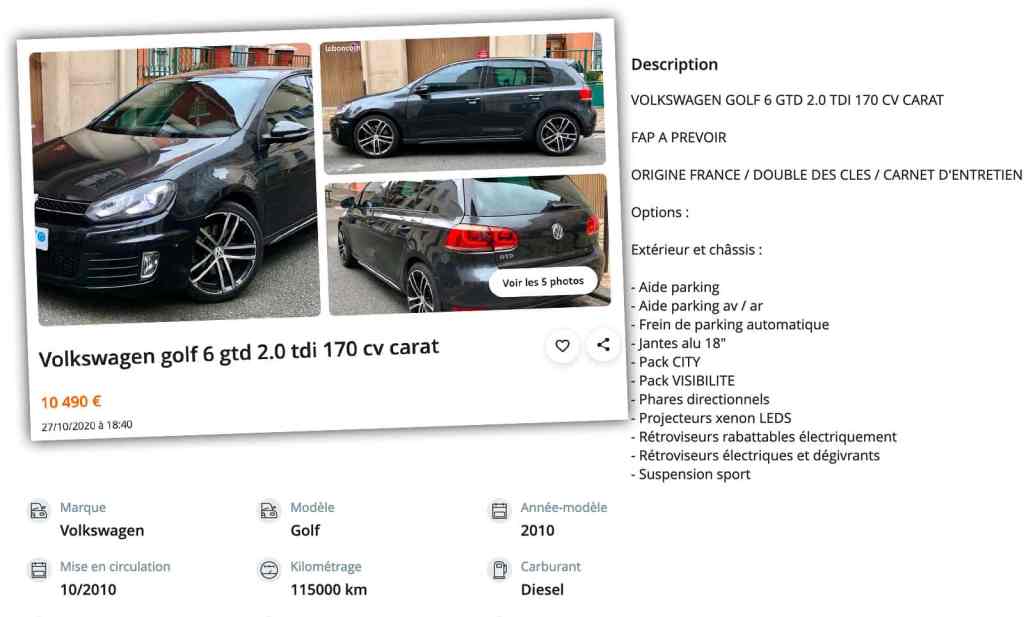Open the 'Voir les 5 photos' button
The image size is (1024, 617).
[x=543, y=282]
